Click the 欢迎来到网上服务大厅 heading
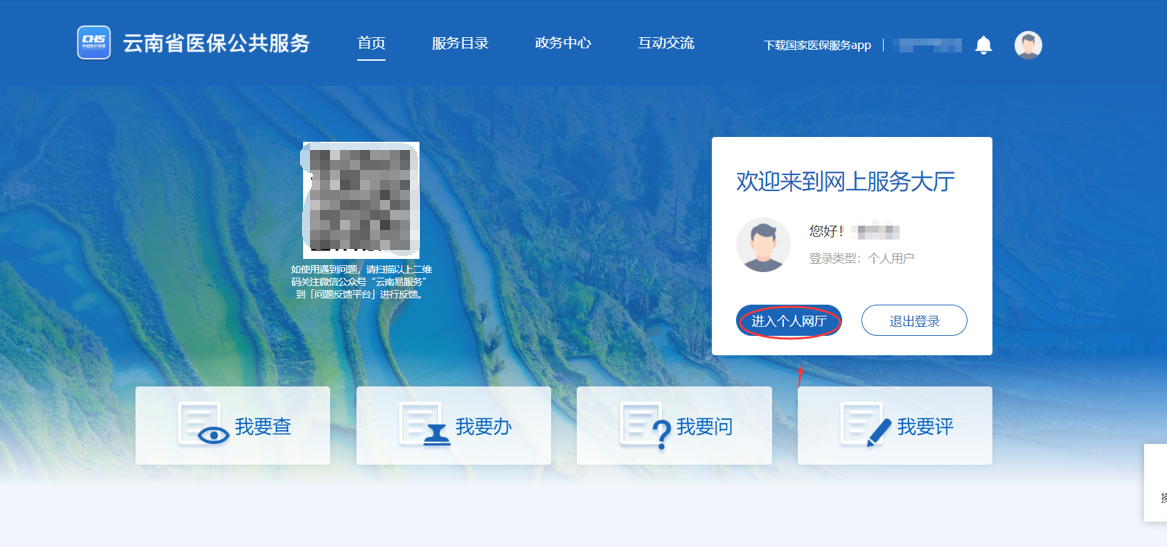Image resolution: width=1167 pixels, height=547 pixels. tap(845, 181)
